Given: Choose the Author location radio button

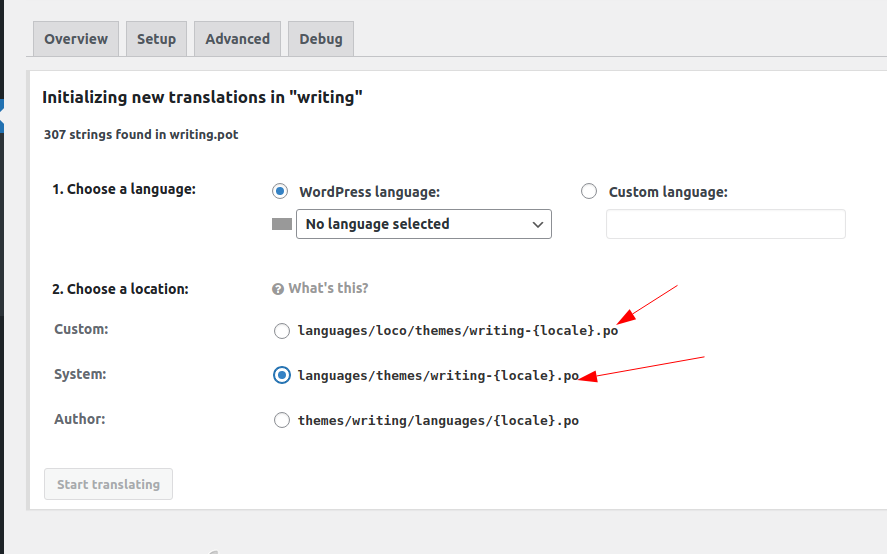Looking at the screenshot, I should (281, 421).
